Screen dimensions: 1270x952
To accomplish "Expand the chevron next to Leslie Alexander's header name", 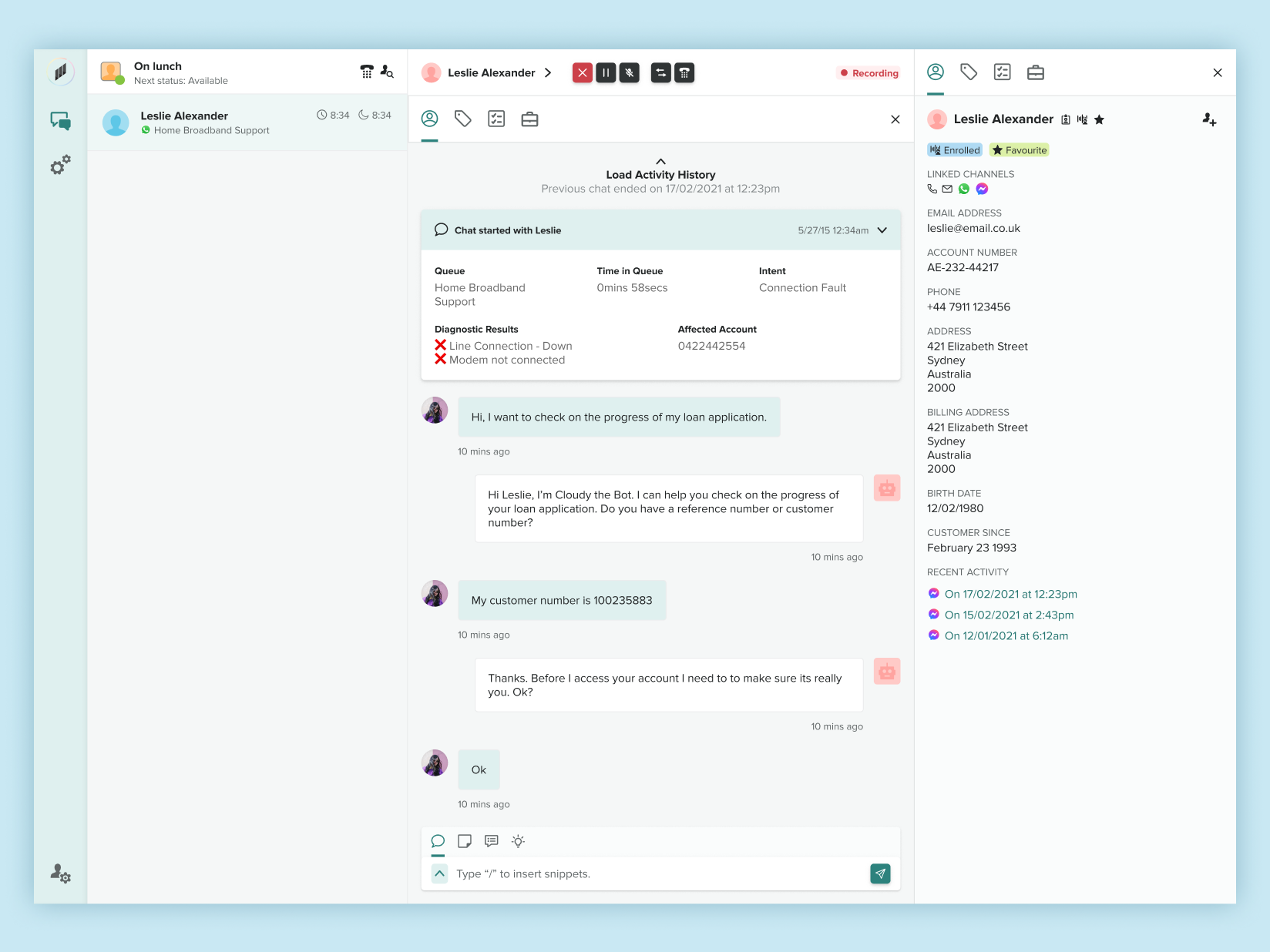I will (x=548, y=73).
